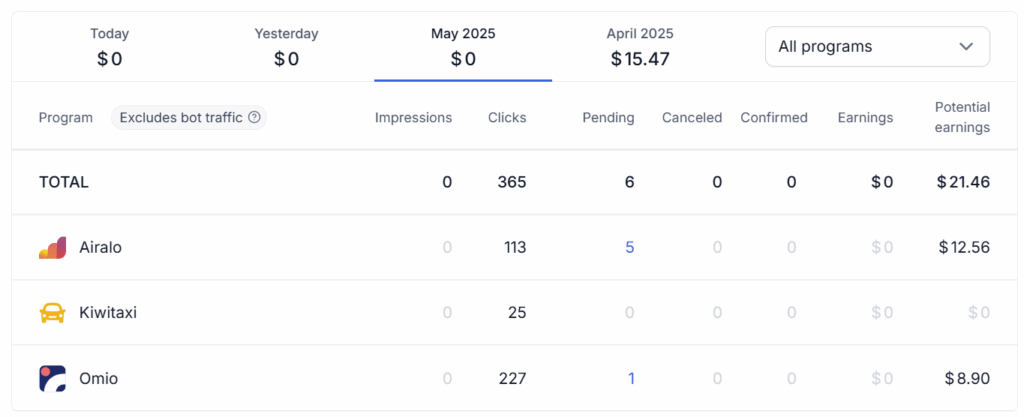
Task: Click the Omio program name
Action: 99,378
